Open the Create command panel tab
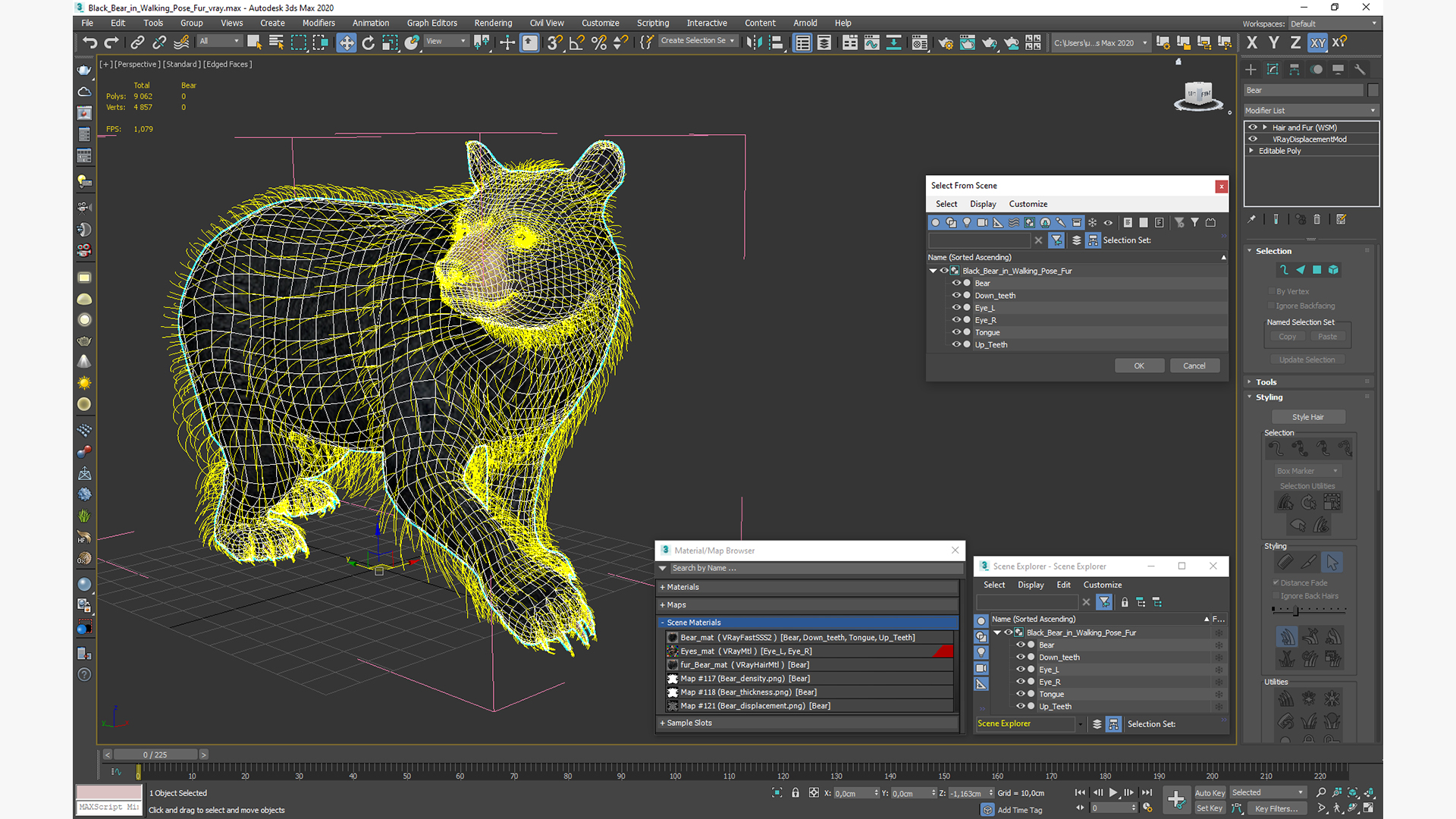1456x819 pixels. 1251,69
